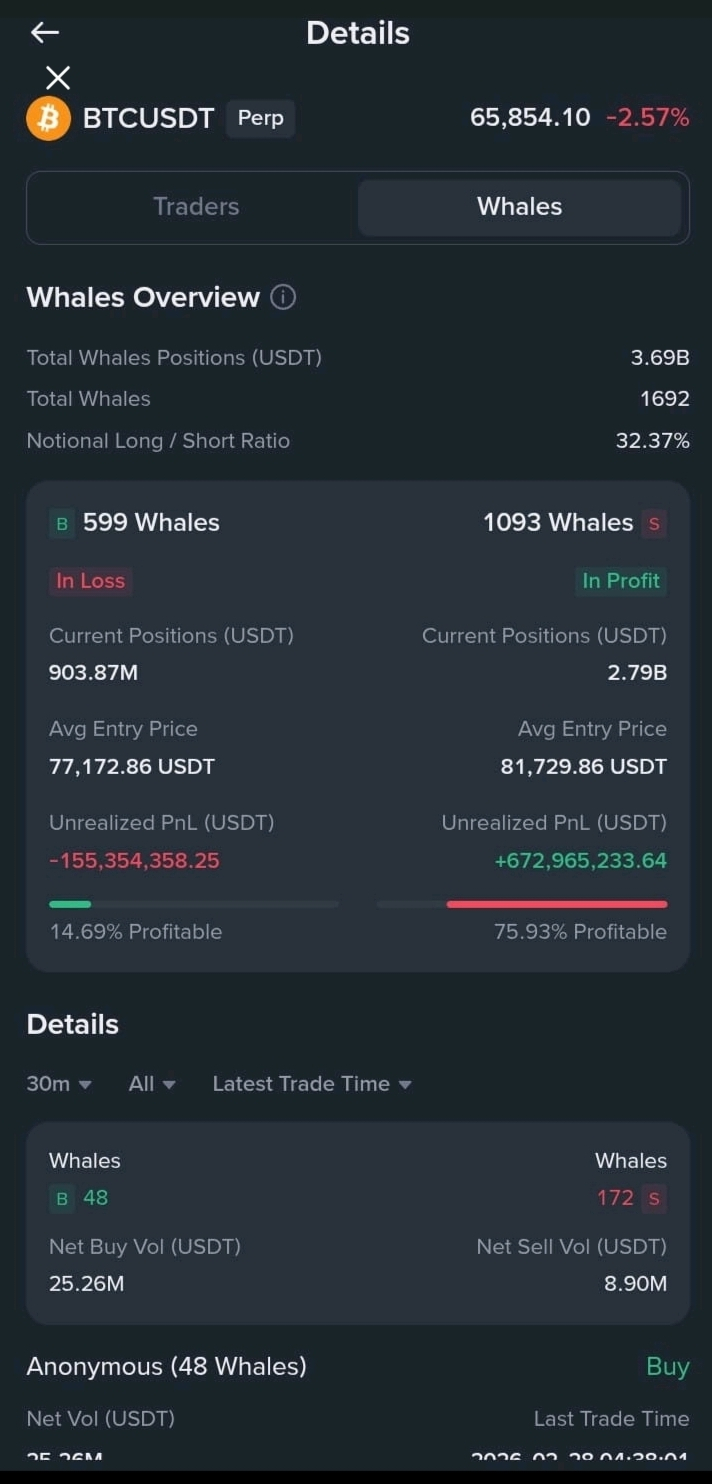The image size is (712, 1484).
Task: Tap the green B icon next to 48
Action: [x=62, y=1198]
